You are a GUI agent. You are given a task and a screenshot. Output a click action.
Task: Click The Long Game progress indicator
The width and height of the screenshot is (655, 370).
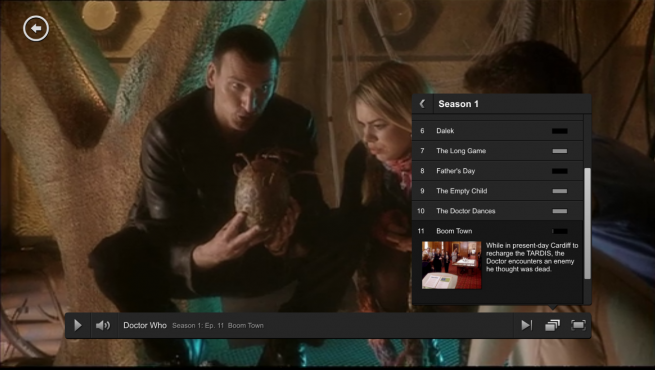[559, 151]
